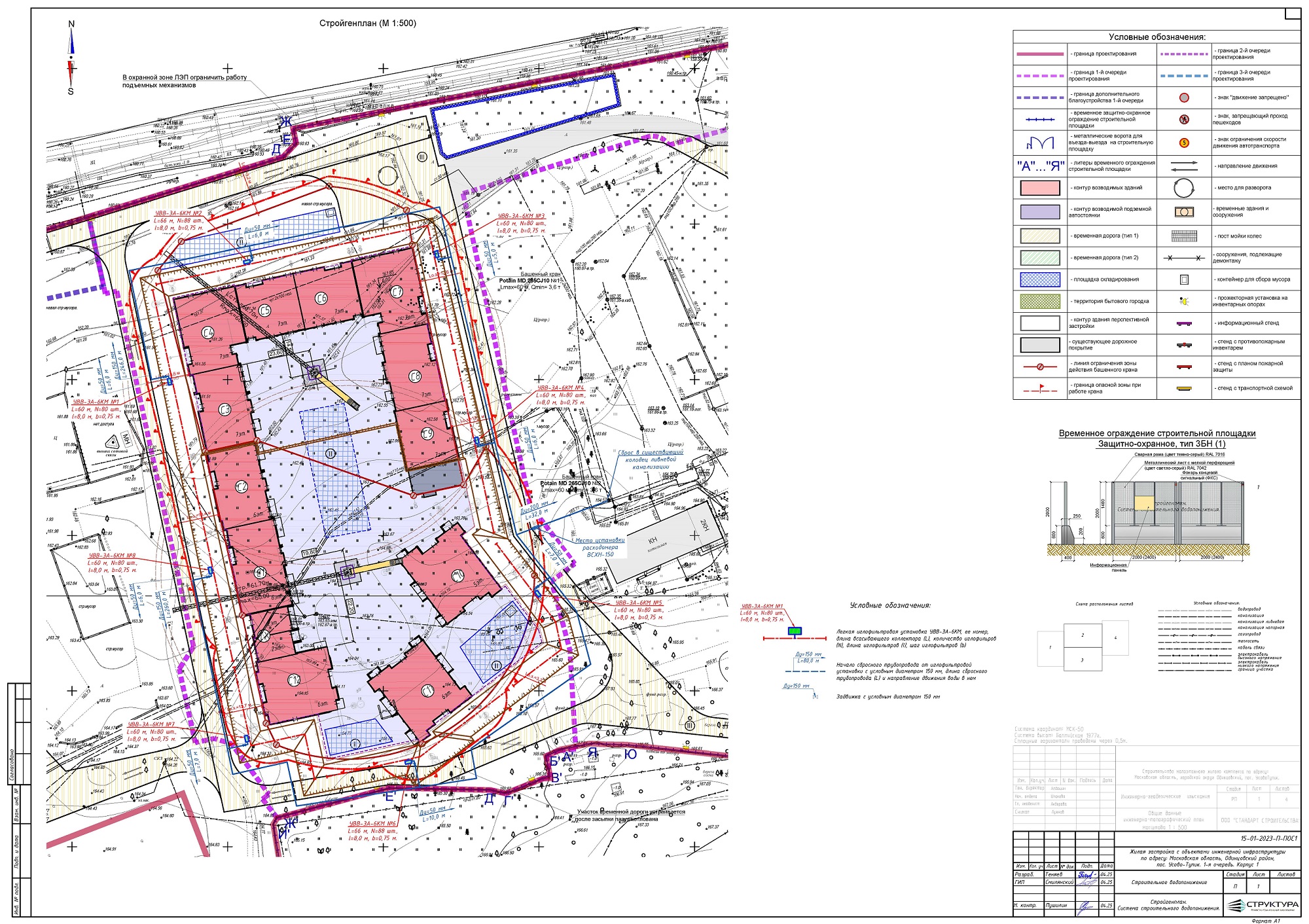The width and height of the screenshot is (1309, 924).
Task: Click the turnaround place circle icon
Action: click(x=1183, y=188)
